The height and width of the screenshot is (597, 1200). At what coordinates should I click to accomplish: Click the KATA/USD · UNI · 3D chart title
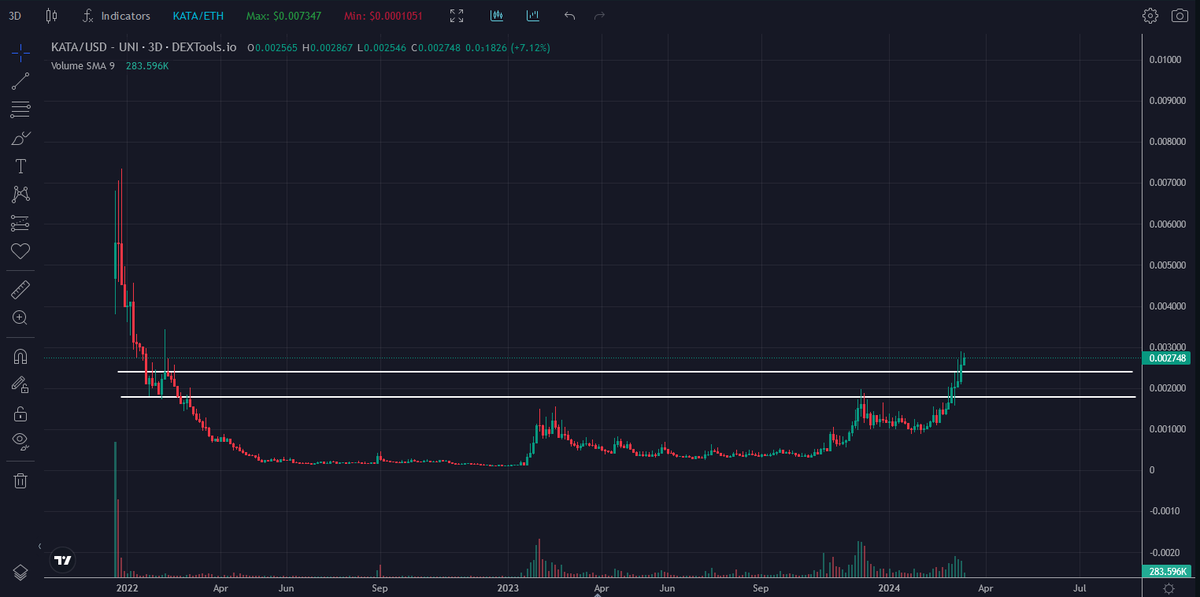[x=143, y=47]
